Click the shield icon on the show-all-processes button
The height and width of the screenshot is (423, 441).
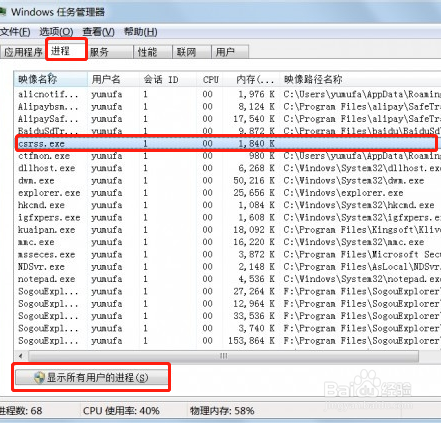point(39,378)
